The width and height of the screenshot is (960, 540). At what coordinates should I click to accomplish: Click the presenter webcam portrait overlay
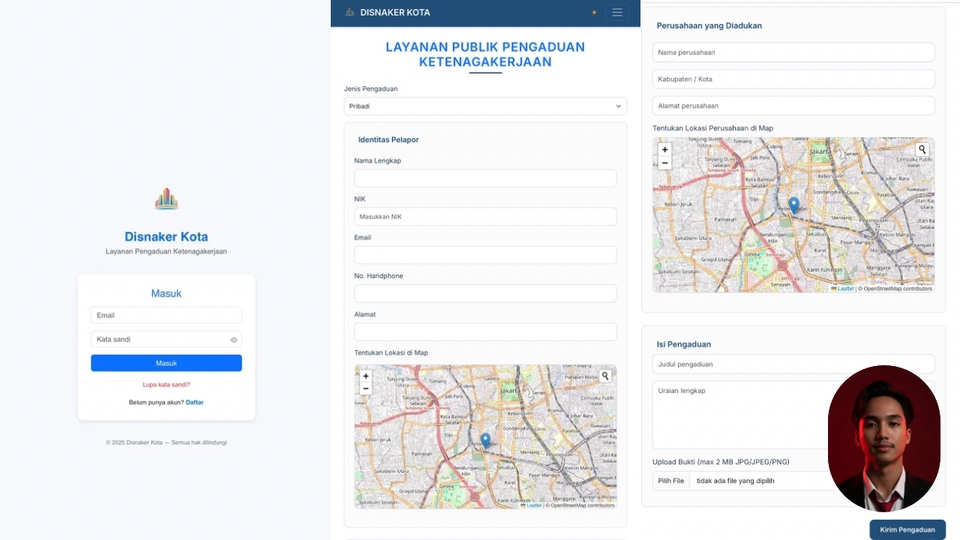coord(884,438)
